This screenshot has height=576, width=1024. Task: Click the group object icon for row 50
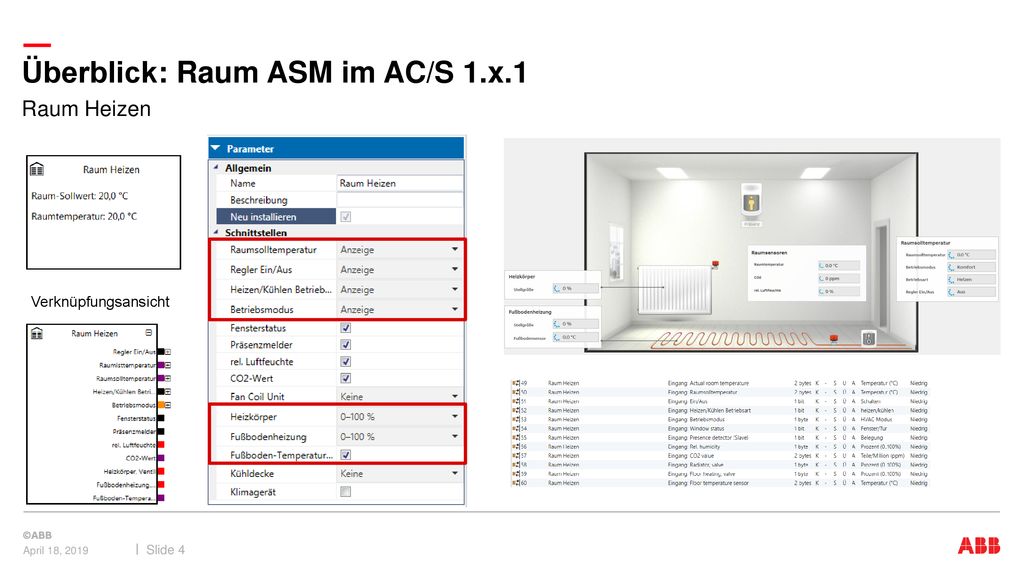tap(516, 392)
